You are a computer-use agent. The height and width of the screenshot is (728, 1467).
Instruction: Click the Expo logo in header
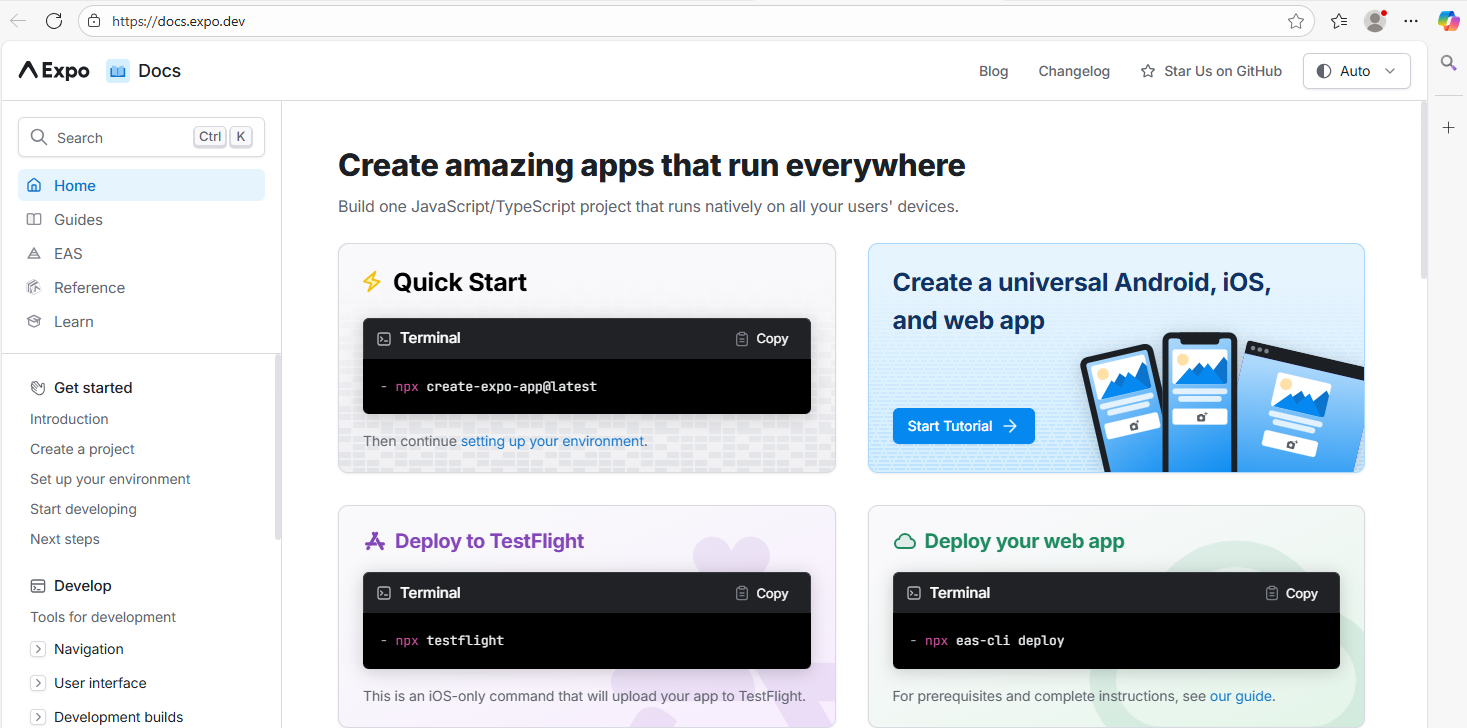point(54,71)
